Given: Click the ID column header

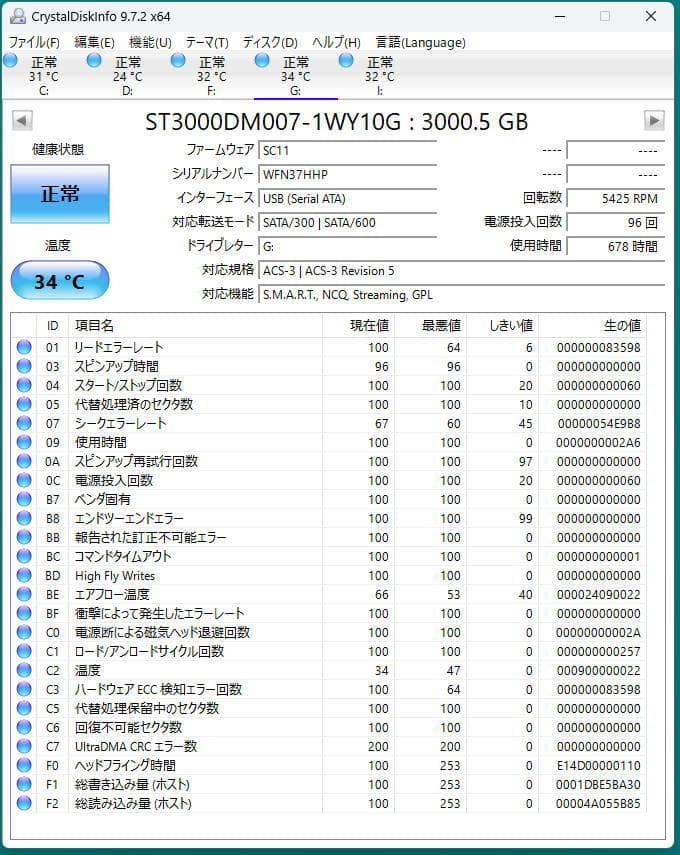Looking at the screenshot, I should pos(52,326).
